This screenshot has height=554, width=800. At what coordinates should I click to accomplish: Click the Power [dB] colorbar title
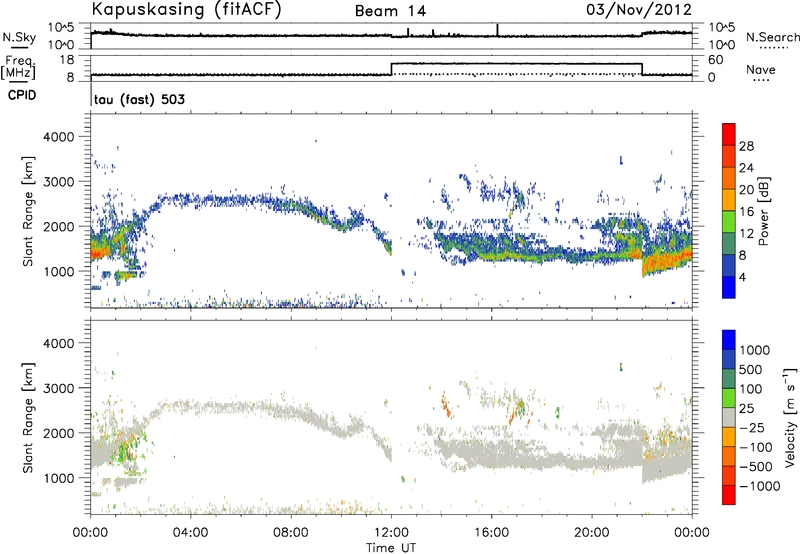(763, 211)
